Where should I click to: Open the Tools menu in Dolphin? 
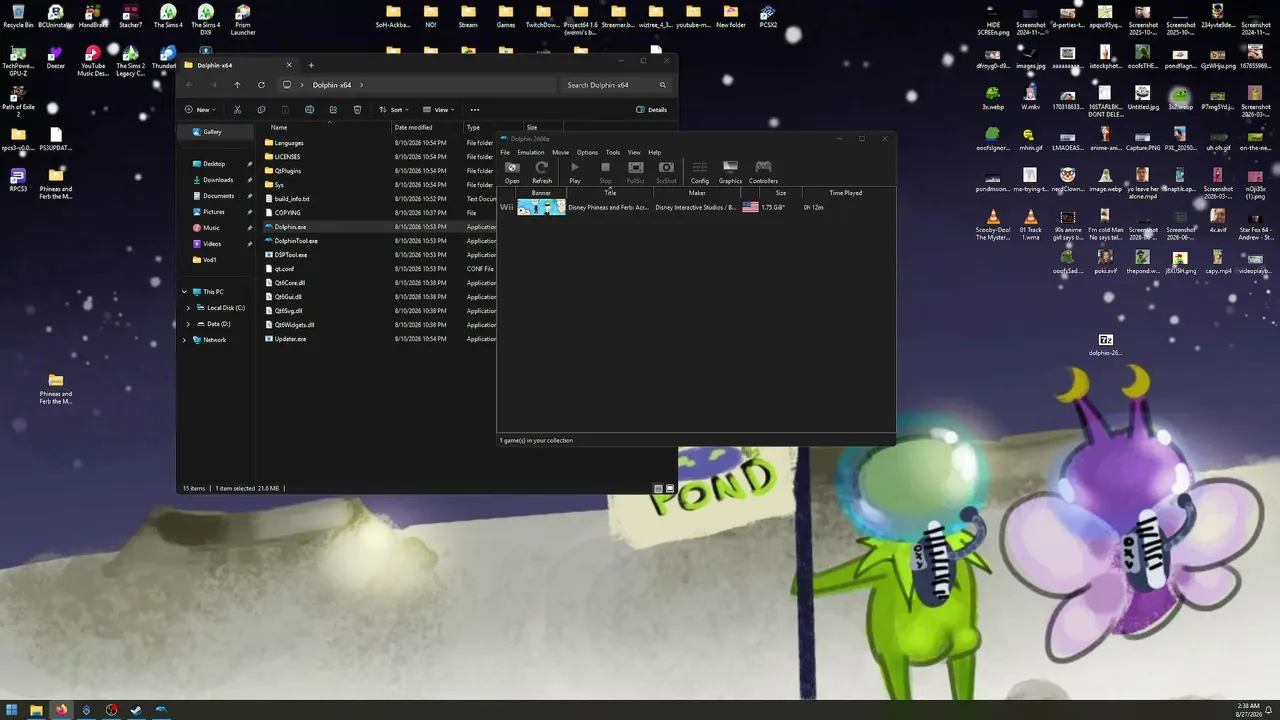pos(613,153)
